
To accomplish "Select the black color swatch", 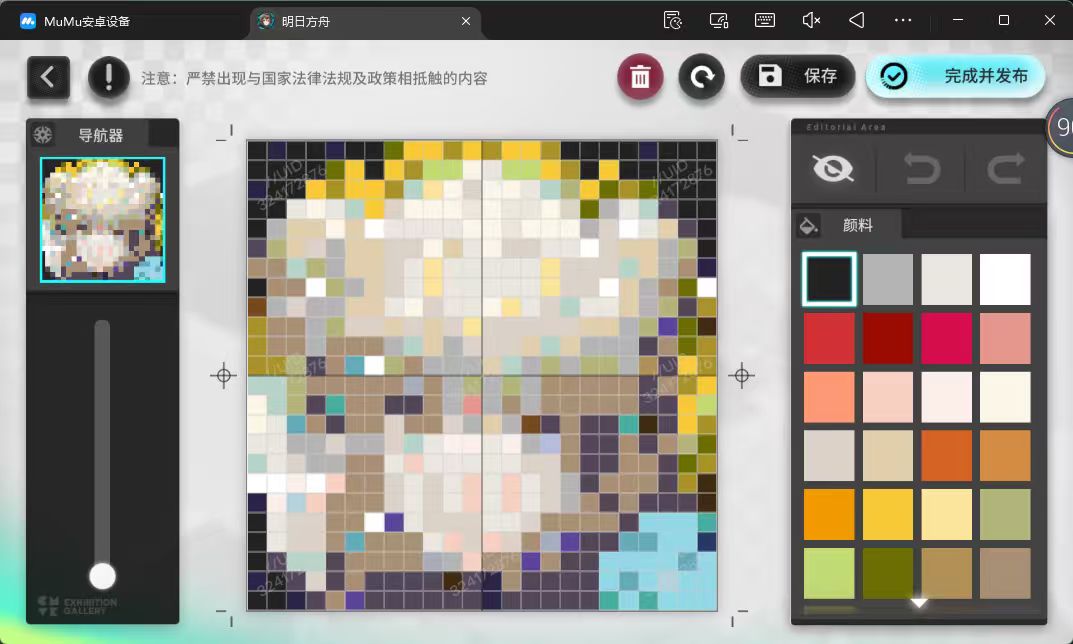I will [829, 279].
